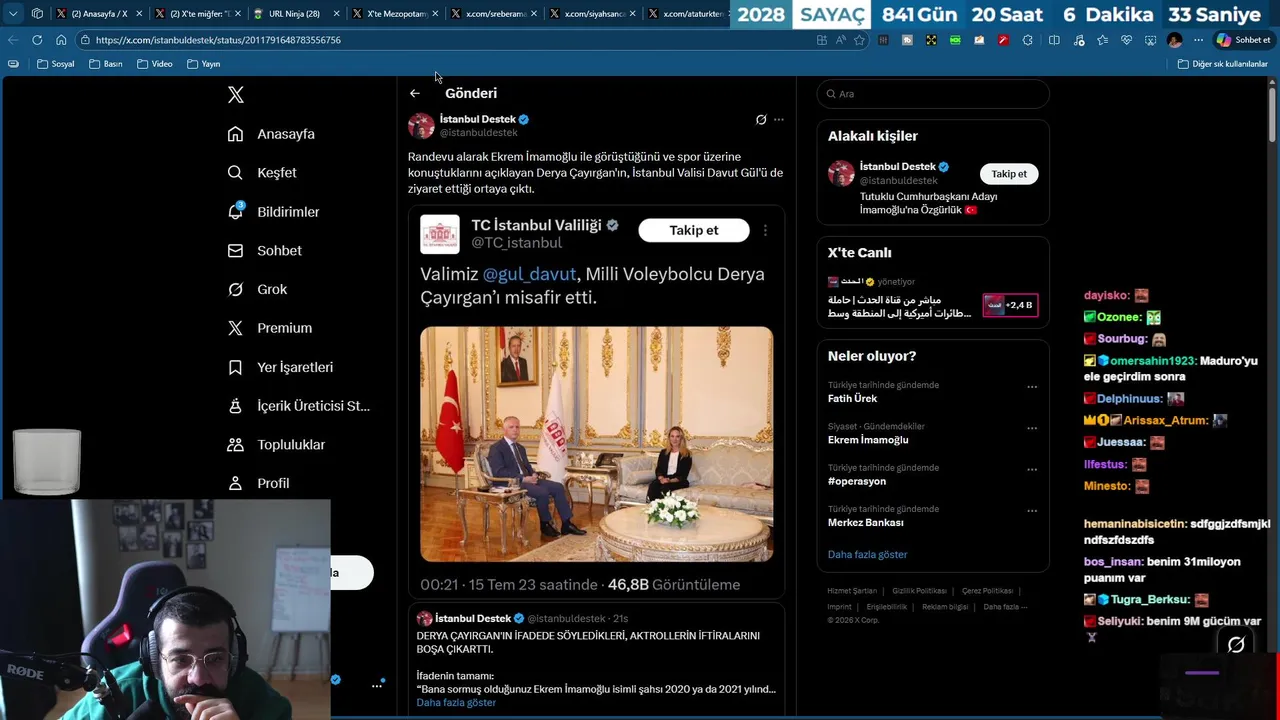The height and width of the screenshot is (720, 1280).
Task: Click the Profil person icon
Action: (235, 483)
